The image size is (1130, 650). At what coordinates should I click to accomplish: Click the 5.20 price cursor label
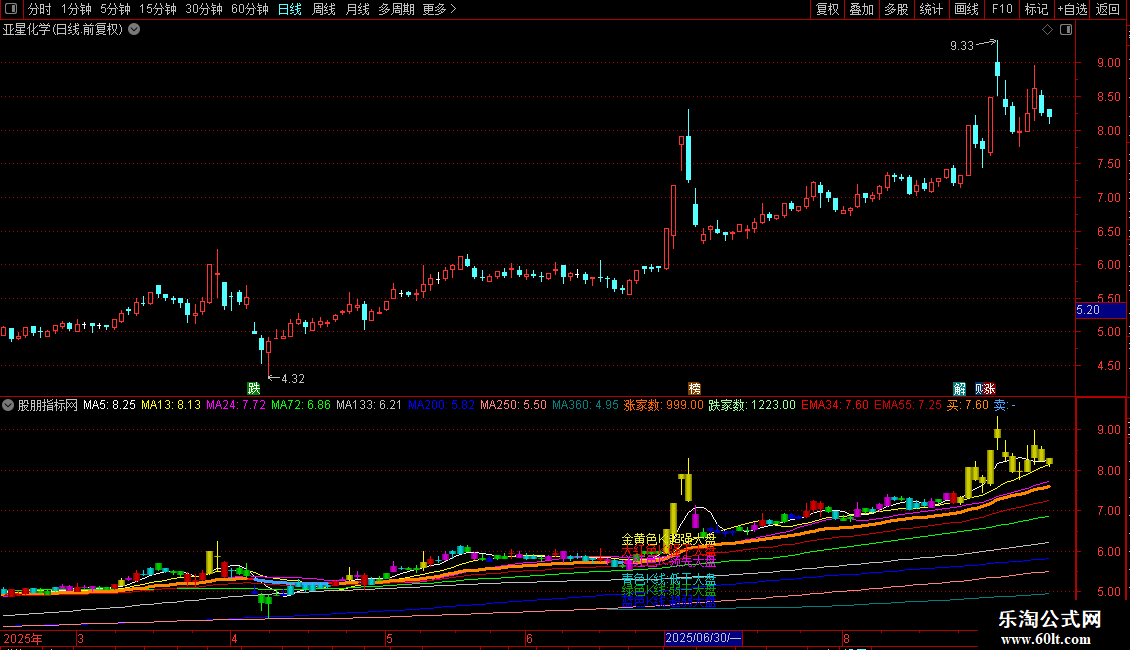[x=1100, y=311]
